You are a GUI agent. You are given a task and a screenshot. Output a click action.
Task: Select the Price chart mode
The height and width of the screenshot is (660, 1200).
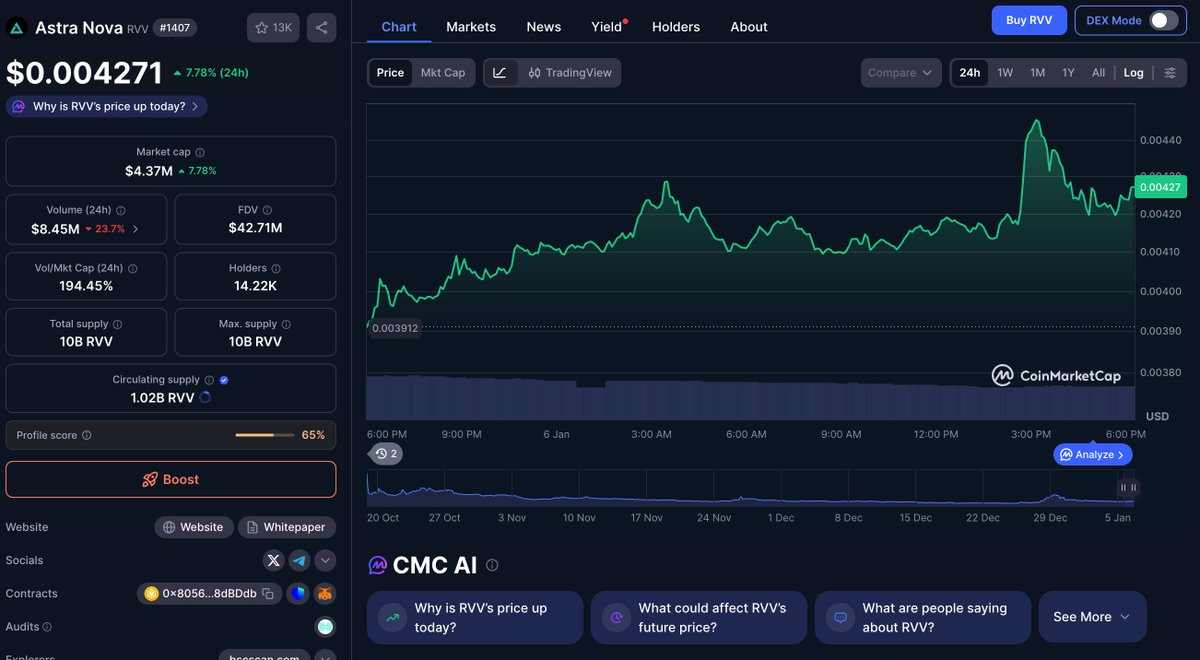coord(390,73)
